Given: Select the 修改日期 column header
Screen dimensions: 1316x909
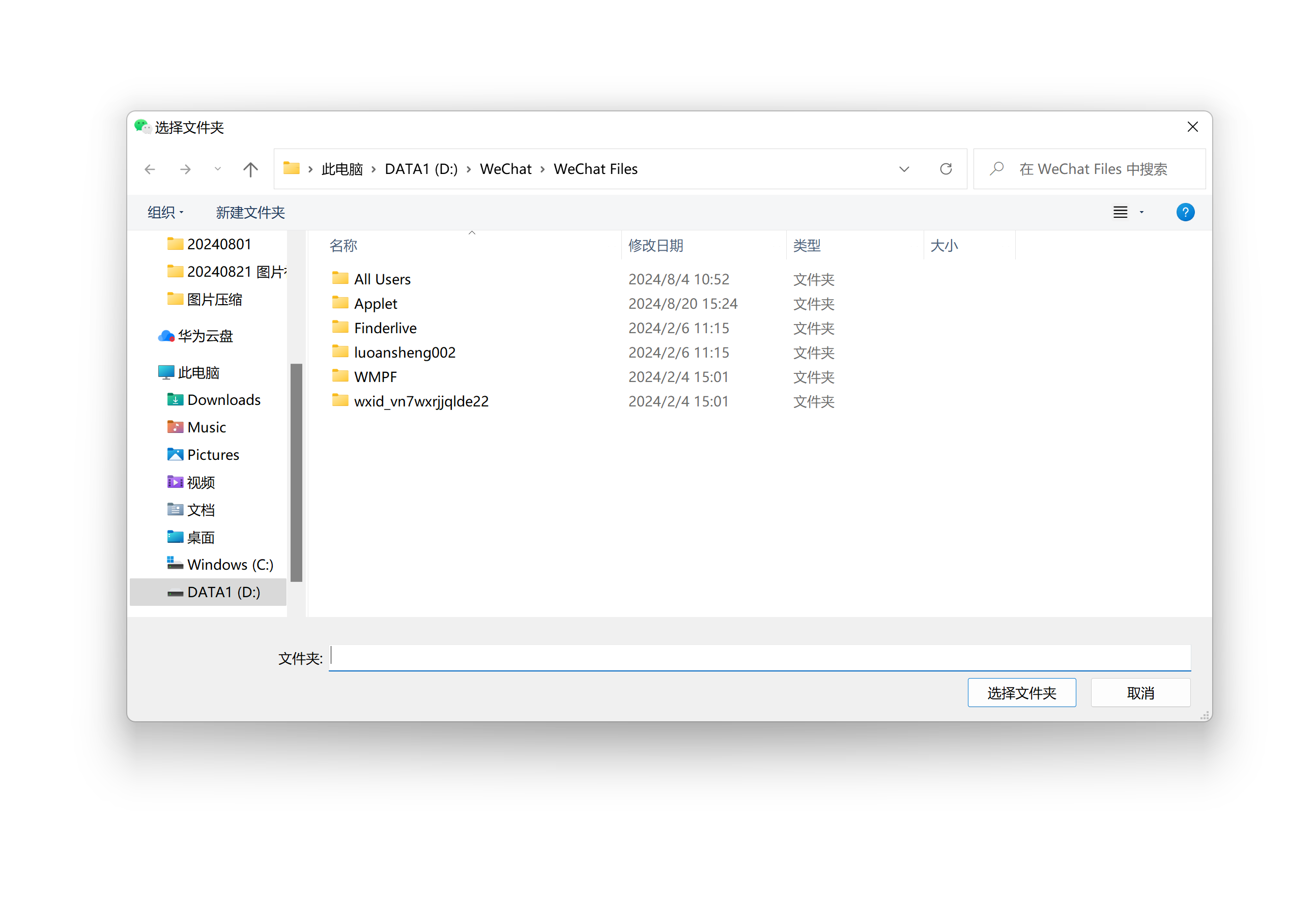Looking at the screenshot, I should click(658, 244).
